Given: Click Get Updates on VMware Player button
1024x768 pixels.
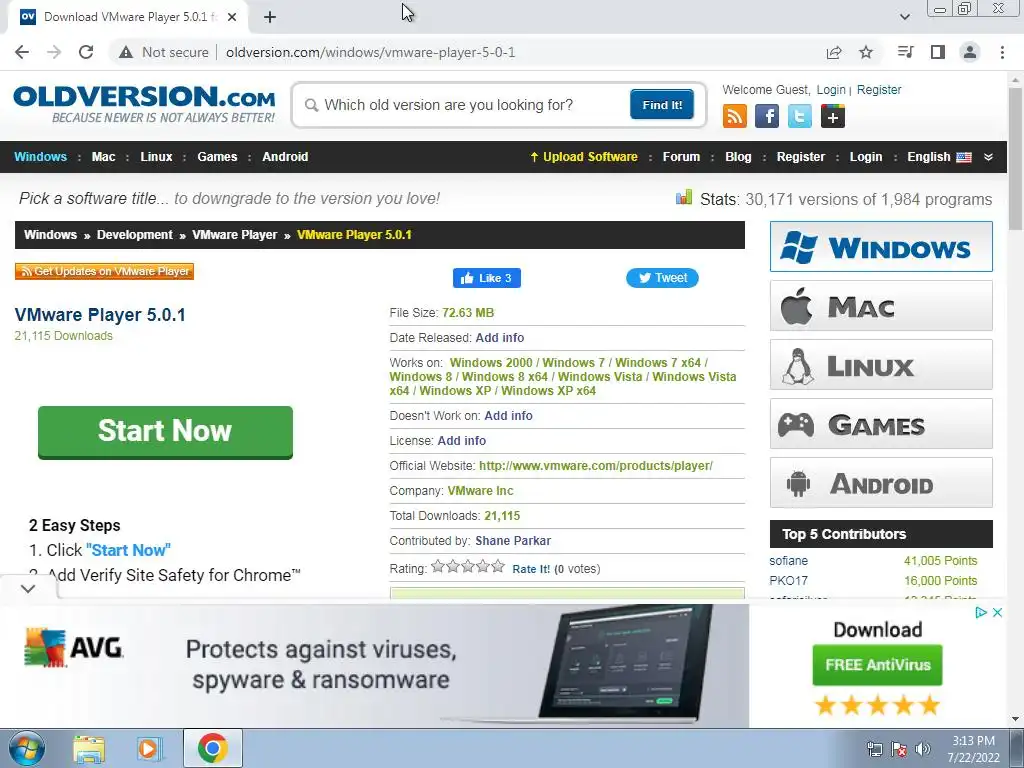Looking at the screenshot, I should pyautogui.click(x=104, y=271).
